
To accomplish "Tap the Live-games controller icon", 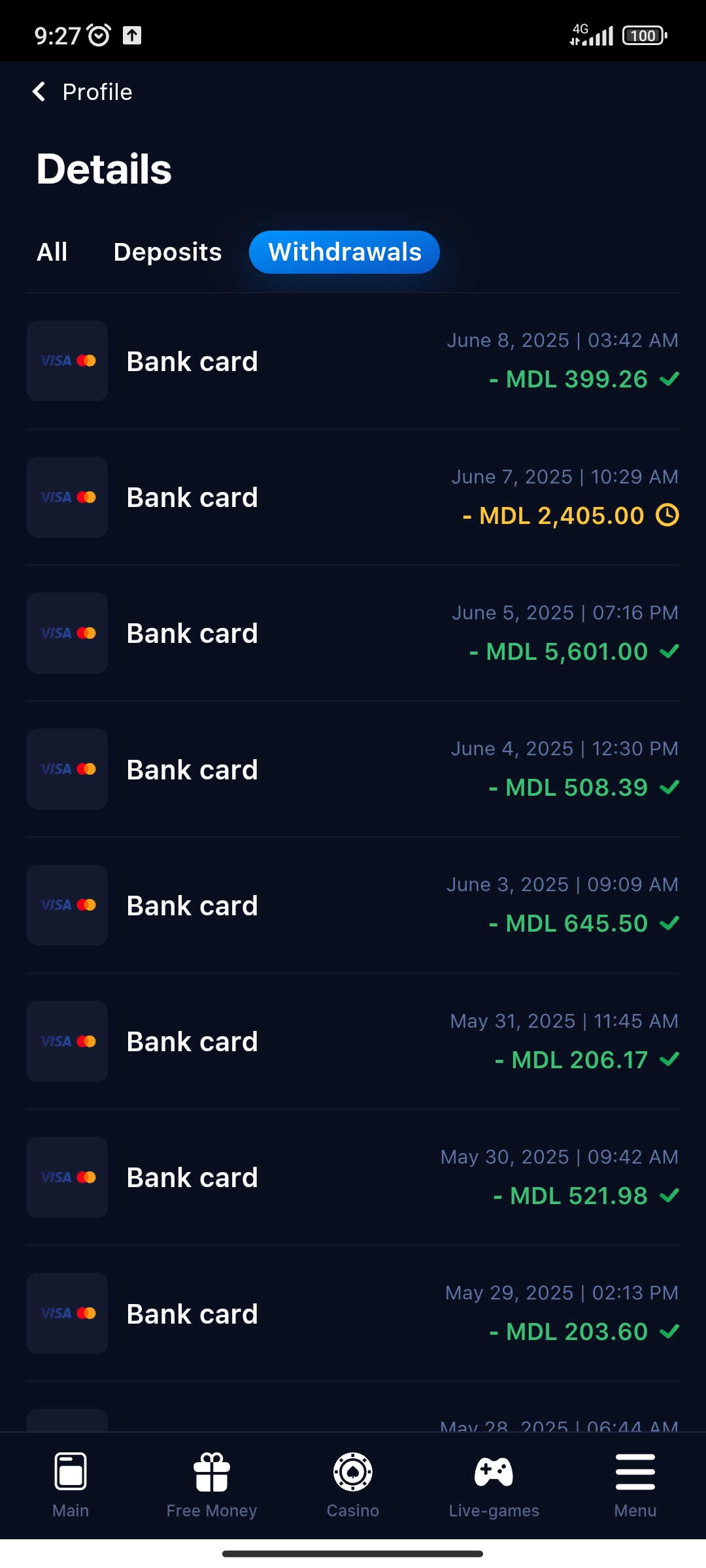I will (x=494, y=1471).
